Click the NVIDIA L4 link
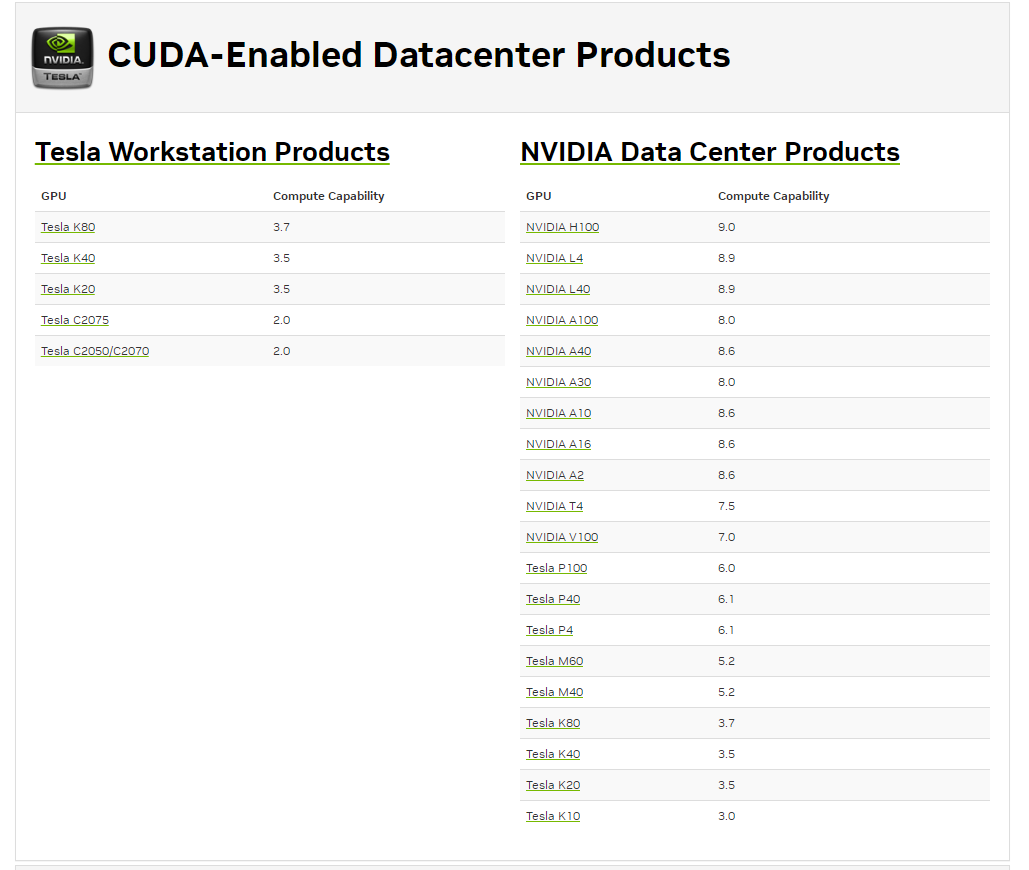The height and width of the screenshot is (870, 1029). coord(554,258)
